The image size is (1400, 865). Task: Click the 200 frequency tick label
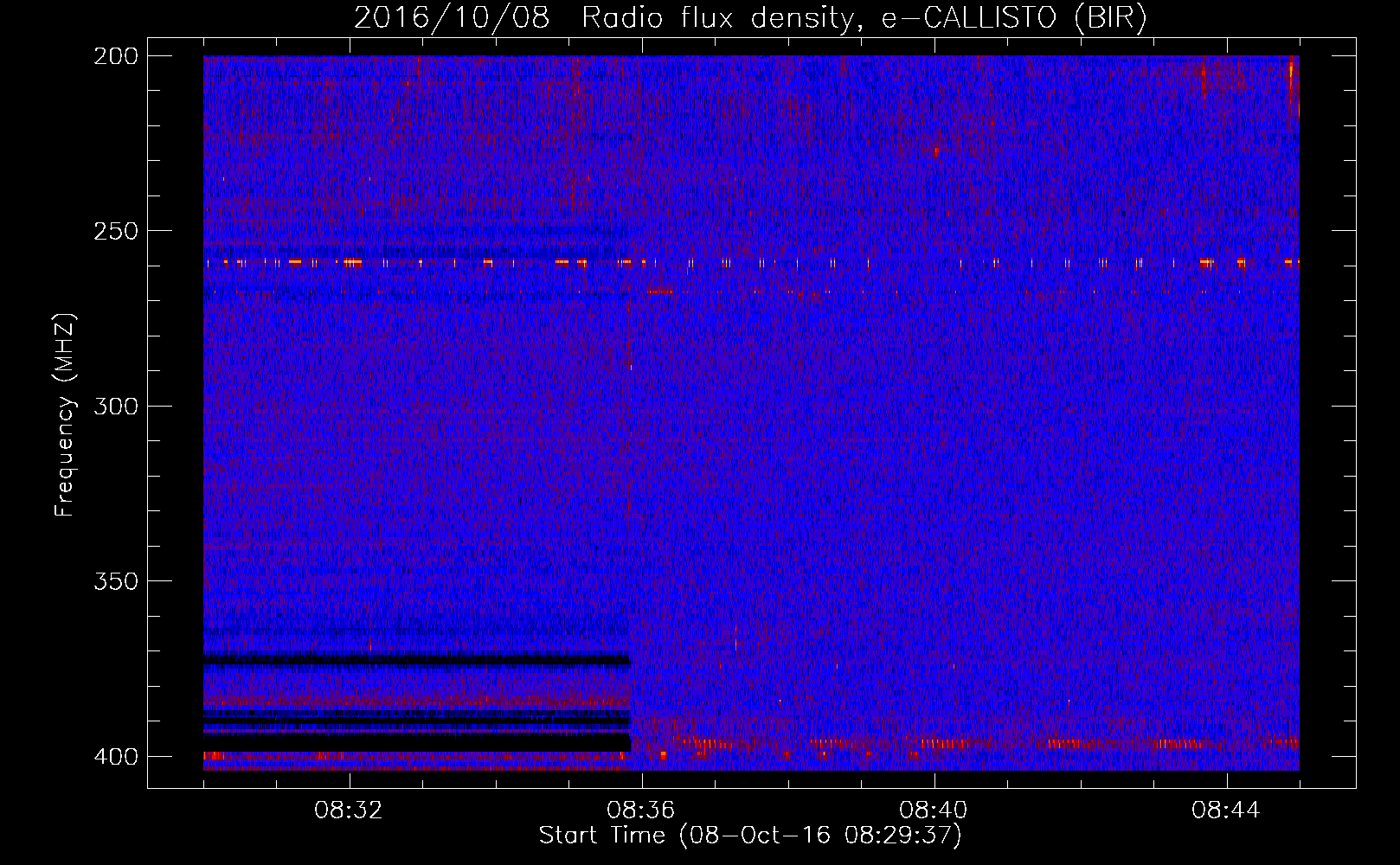pyautogui.click(x=115, y=56)
